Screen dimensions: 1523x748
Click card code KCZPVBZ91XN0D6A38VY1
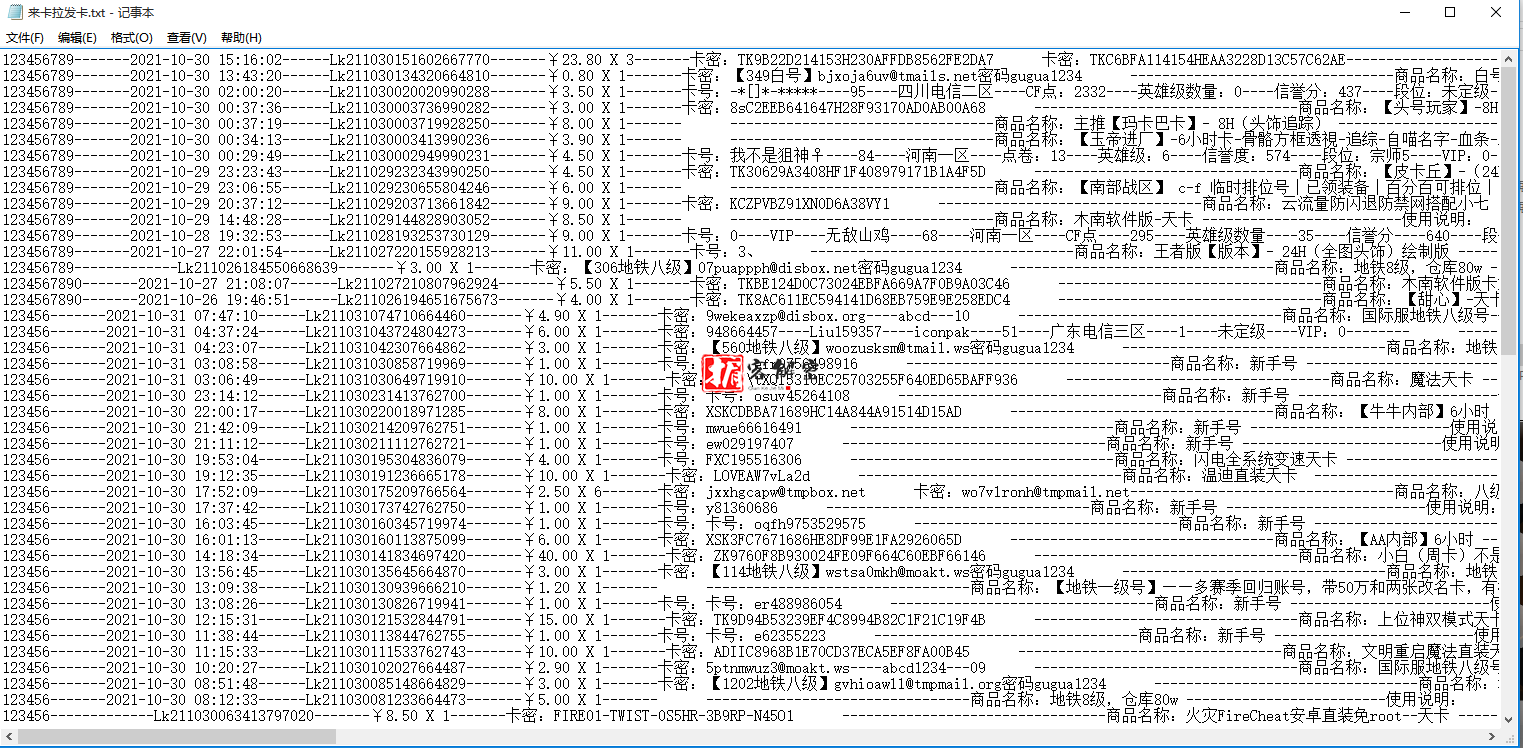coord(809,204)
